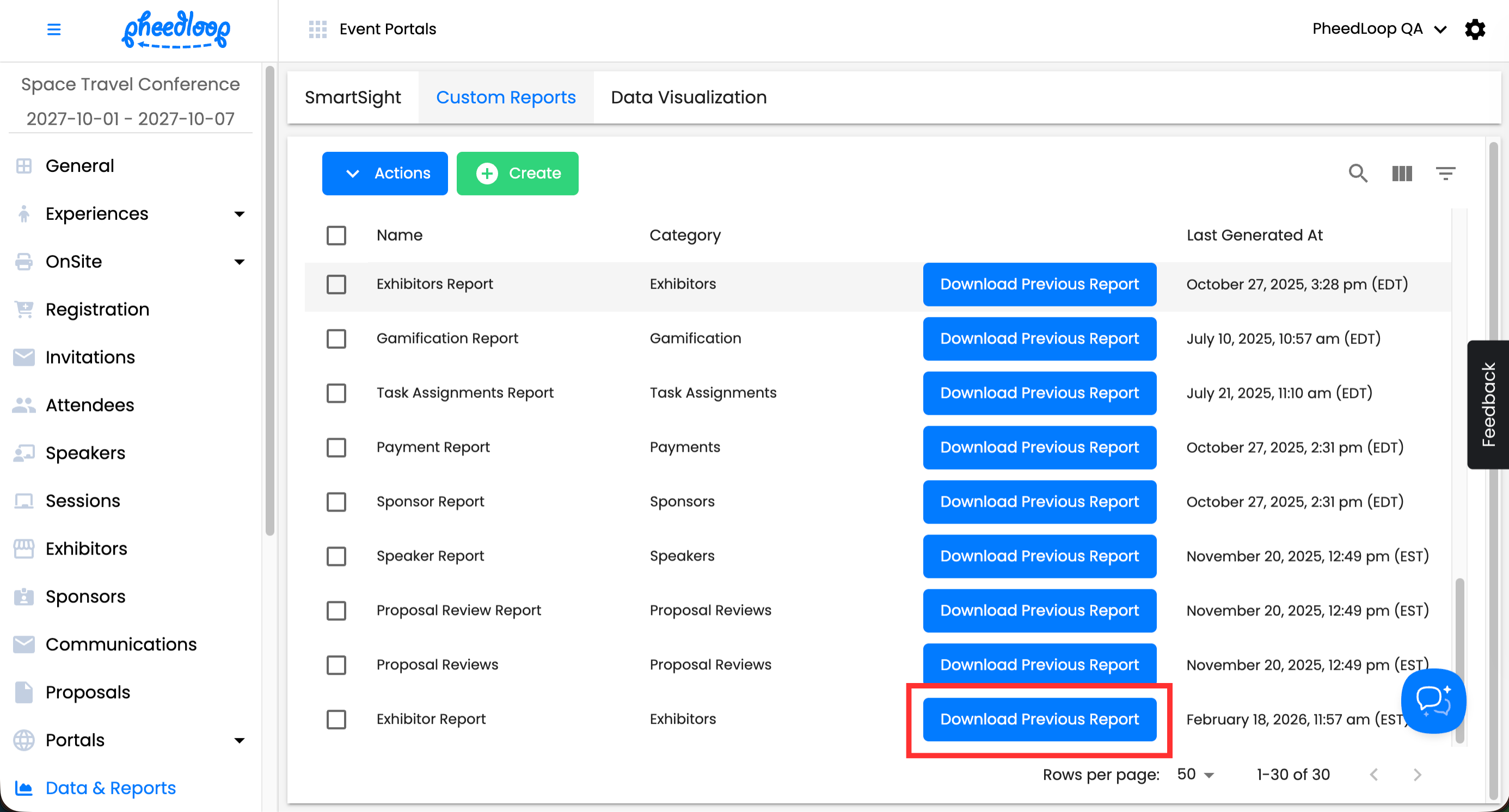Click the hamburger menu icon
Viewport: 1509px width, 812px height.
(x=54, y=29)
